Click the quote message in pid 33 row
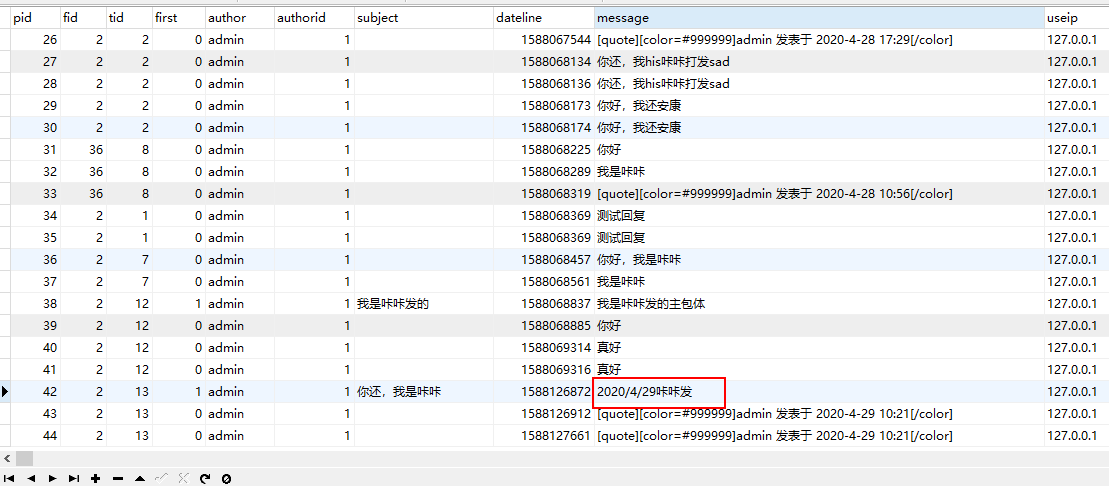Screen dimensions: 1109x486 click(819, 194)
